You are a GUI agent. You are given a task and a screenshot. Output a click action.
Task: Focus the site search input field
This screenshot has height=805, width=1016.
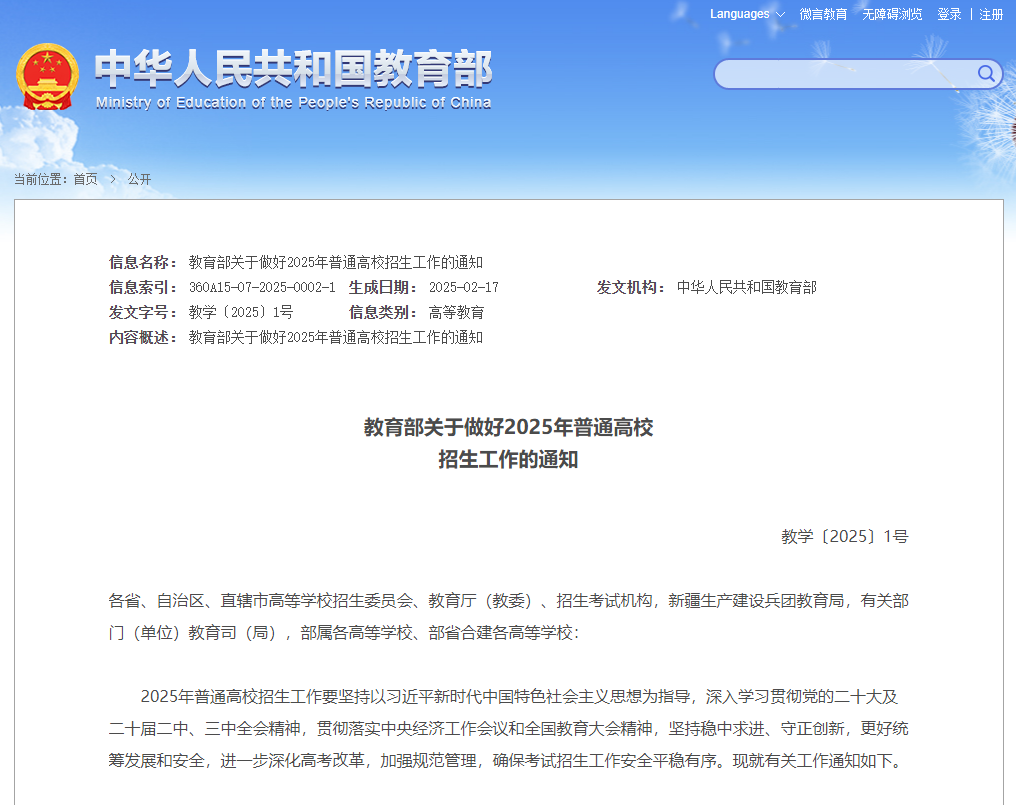pos(845,74)
